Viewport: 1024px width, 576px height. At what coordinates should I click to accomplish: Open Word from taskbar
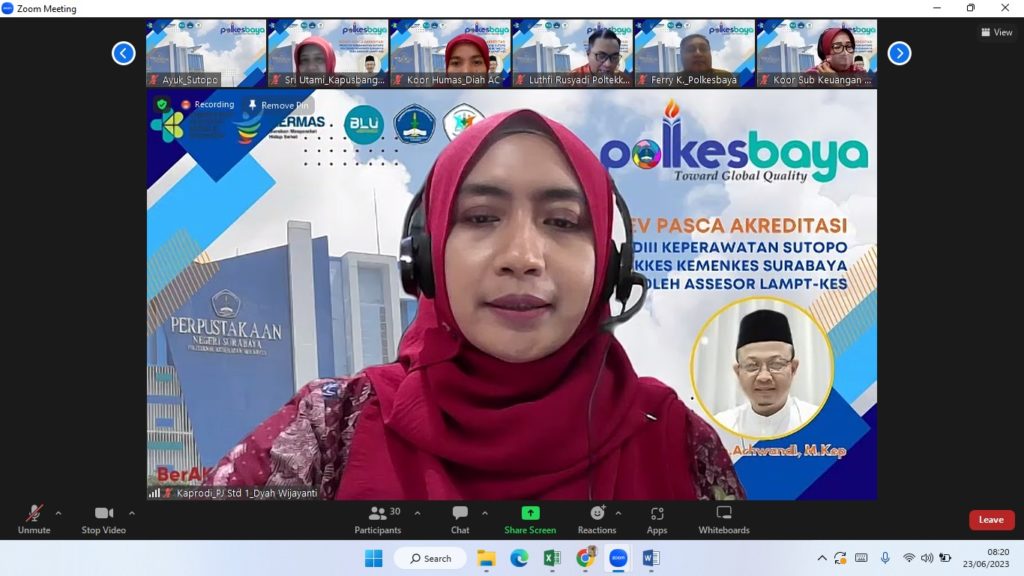(x=651, y=558)
